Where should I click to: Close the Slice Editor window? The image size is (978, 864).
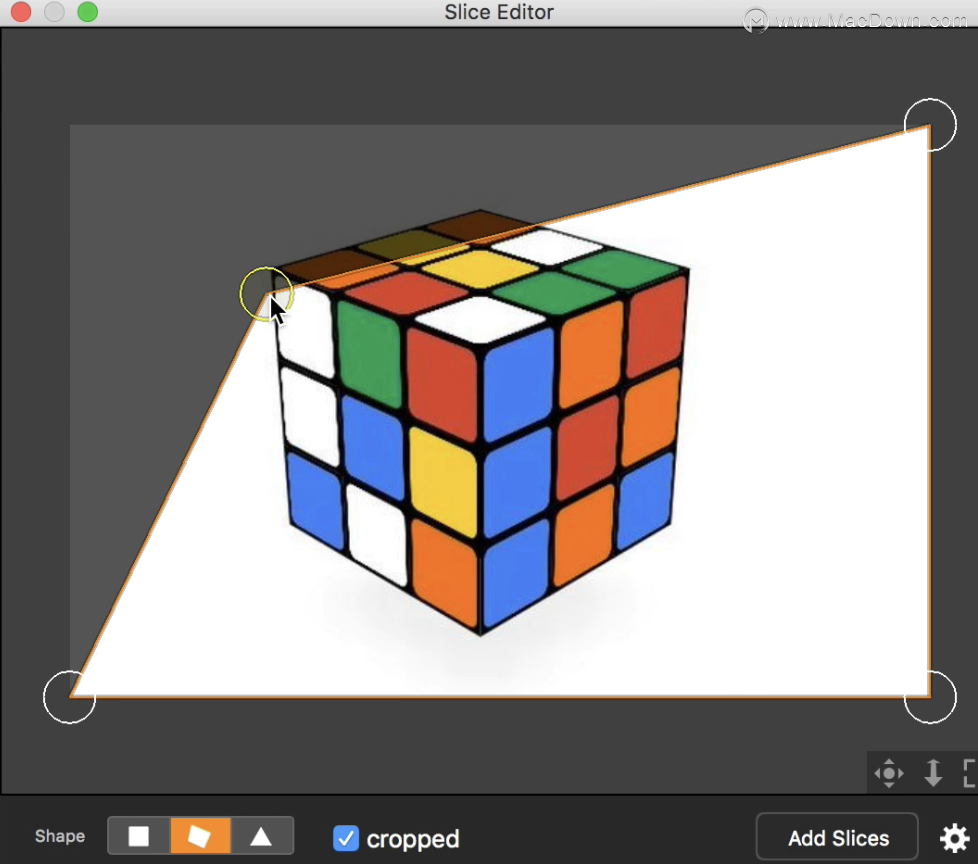(x=21, y=12)
